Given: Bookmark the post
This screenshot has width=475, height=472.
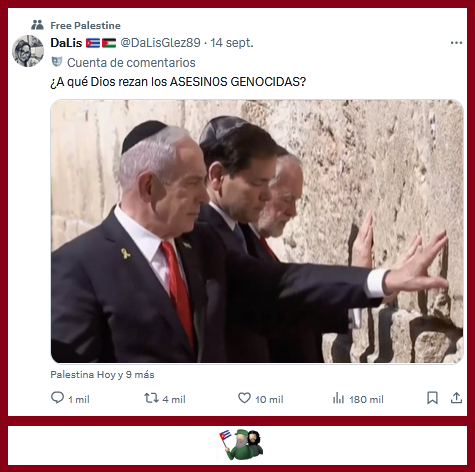Looking at the screenshot, I should pos(432,398).
